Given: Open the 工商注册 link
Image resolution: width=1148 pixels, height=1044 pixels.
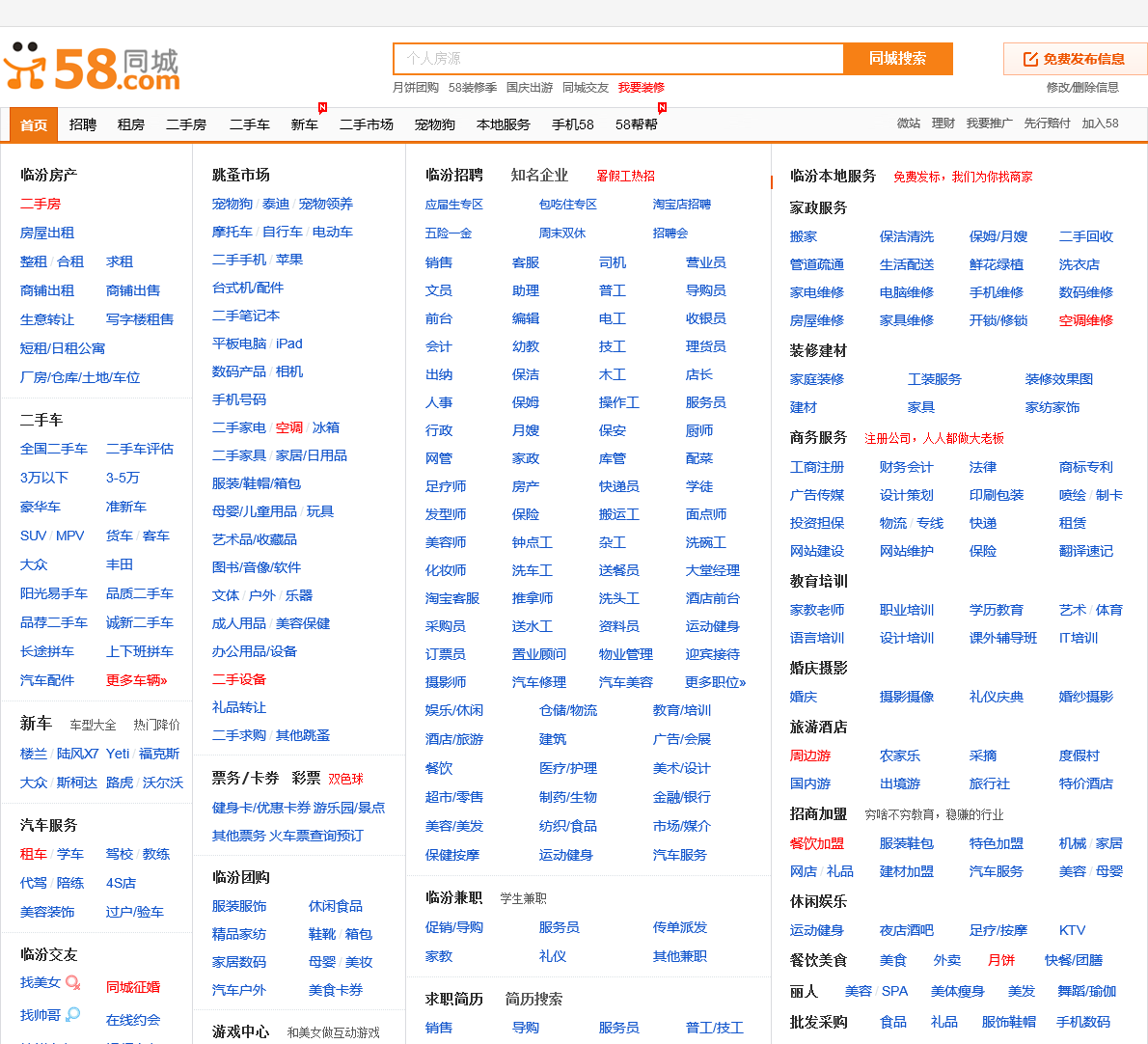Looking at the screenshot, I should 816,467.
